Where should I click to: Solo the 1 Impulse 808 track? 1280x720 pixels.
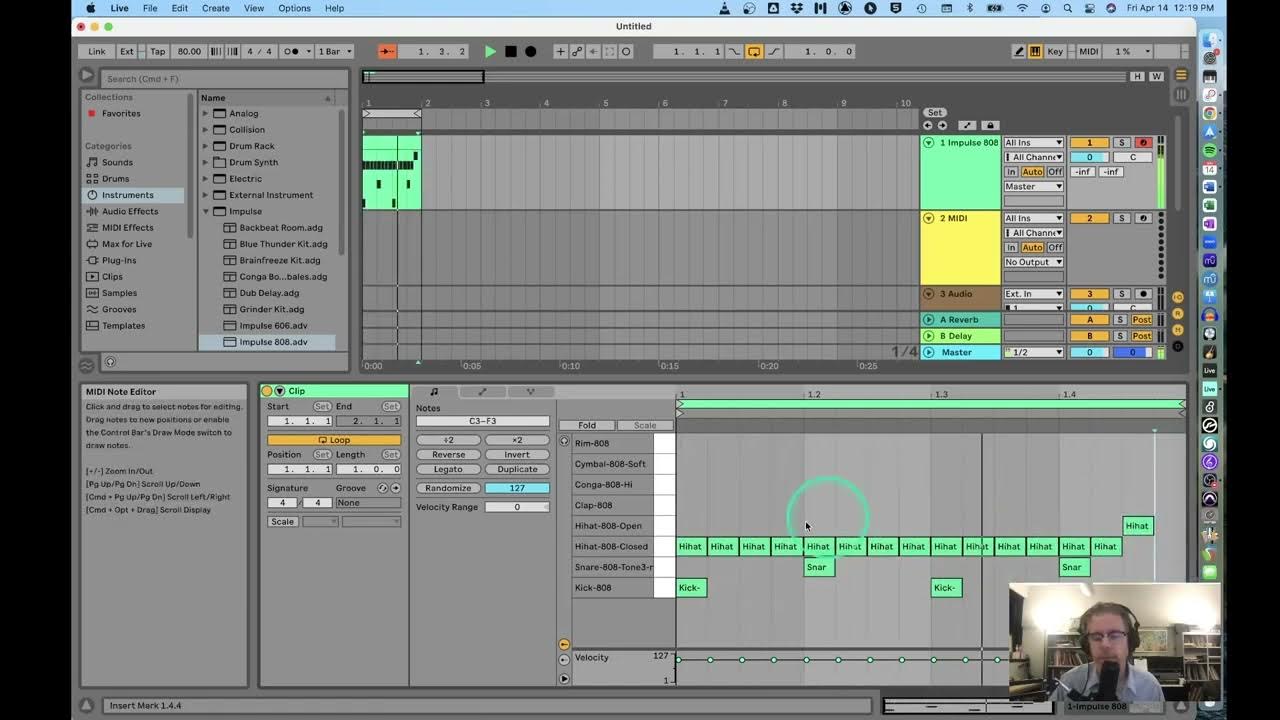click(1122, 143)
